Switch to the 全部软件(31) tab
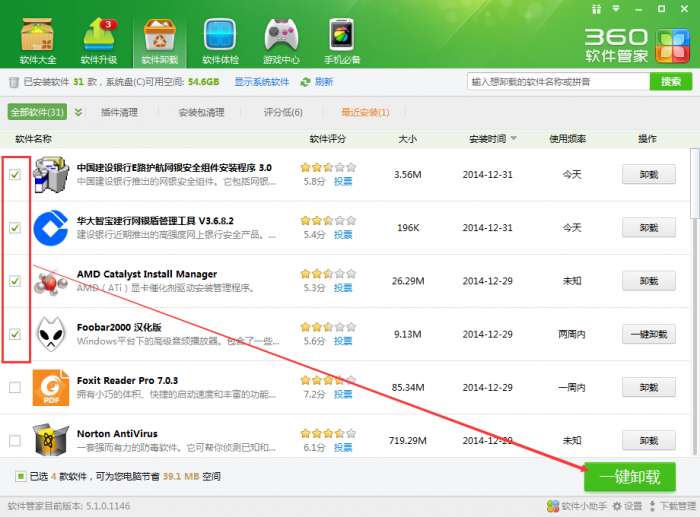Viewport: 700px width, 517px height. [37, 112]
